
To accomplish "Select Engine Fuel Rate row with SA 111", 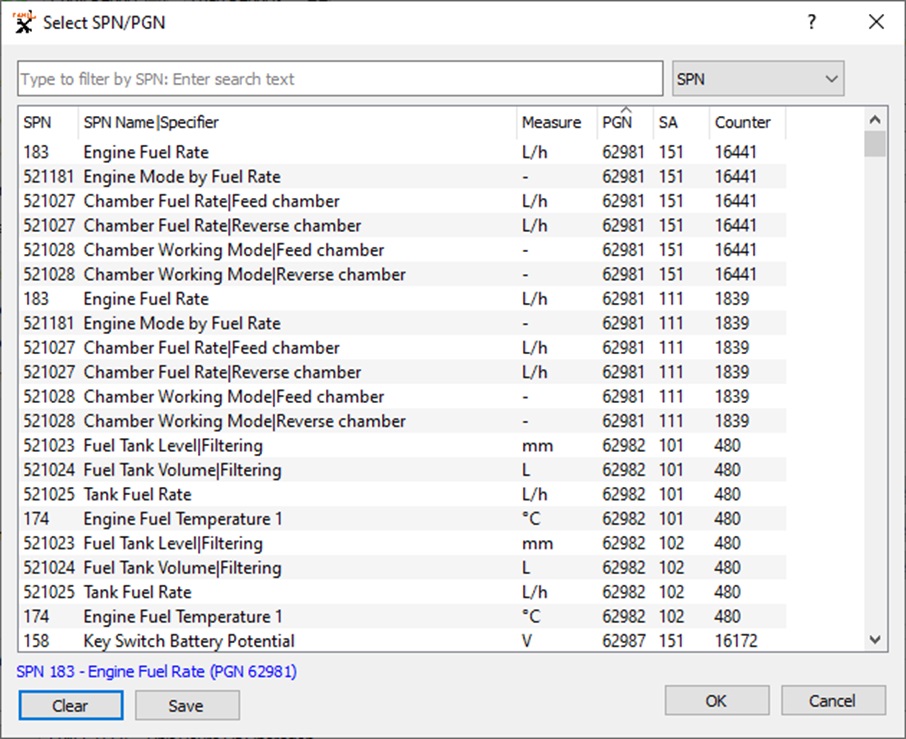I will tap(403, 299).
